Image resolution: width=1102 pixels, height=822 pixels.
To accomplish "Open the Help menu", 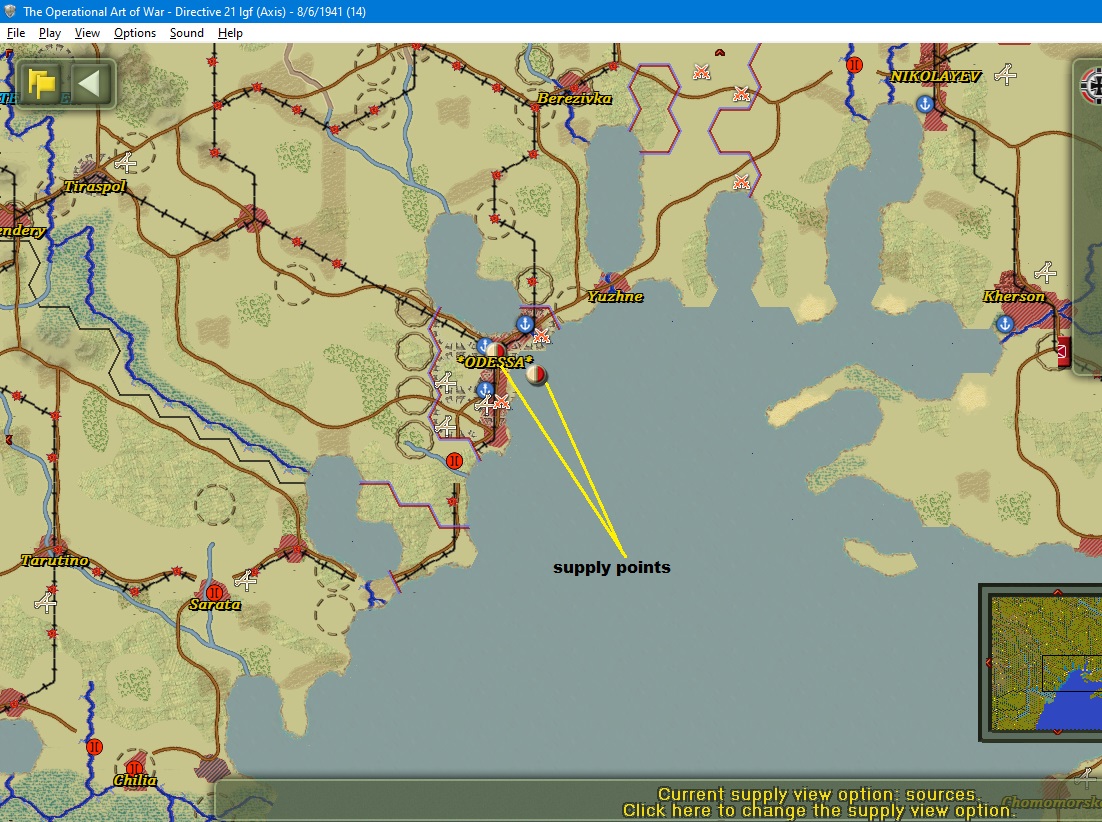I will click(x=230, y=33).
